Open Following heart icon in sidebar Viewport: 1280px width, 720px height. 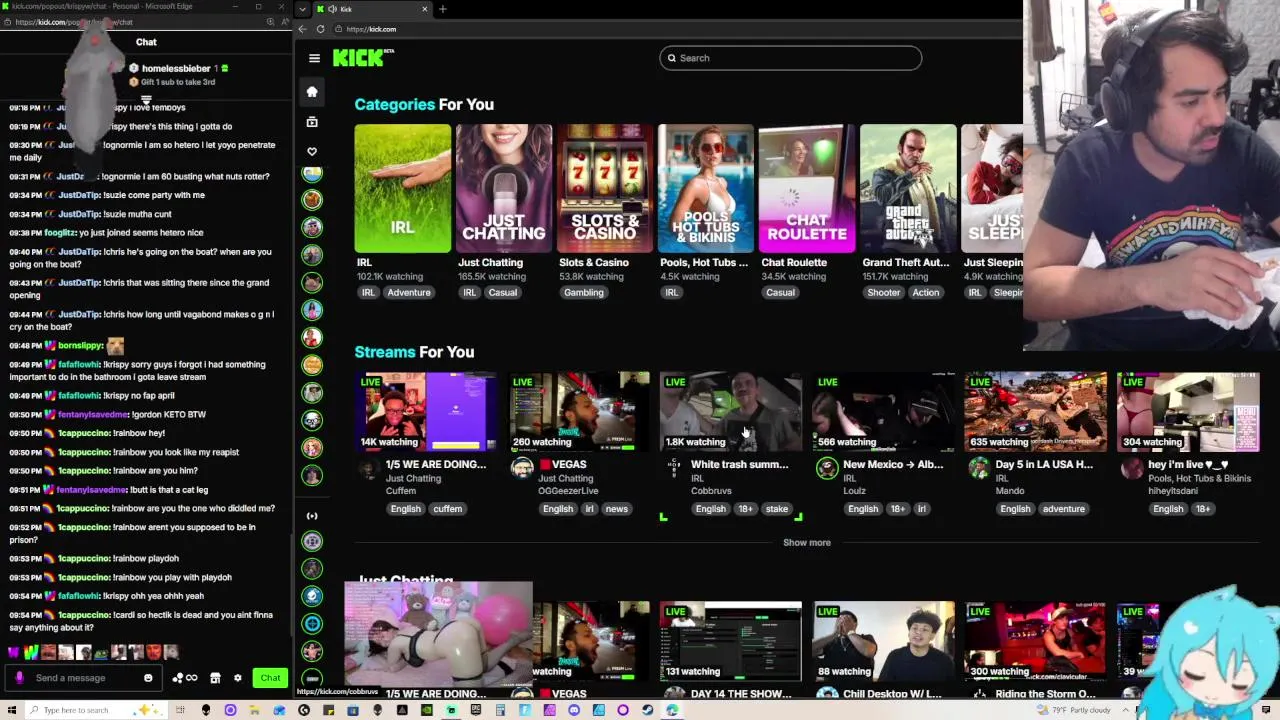(312, 152)
